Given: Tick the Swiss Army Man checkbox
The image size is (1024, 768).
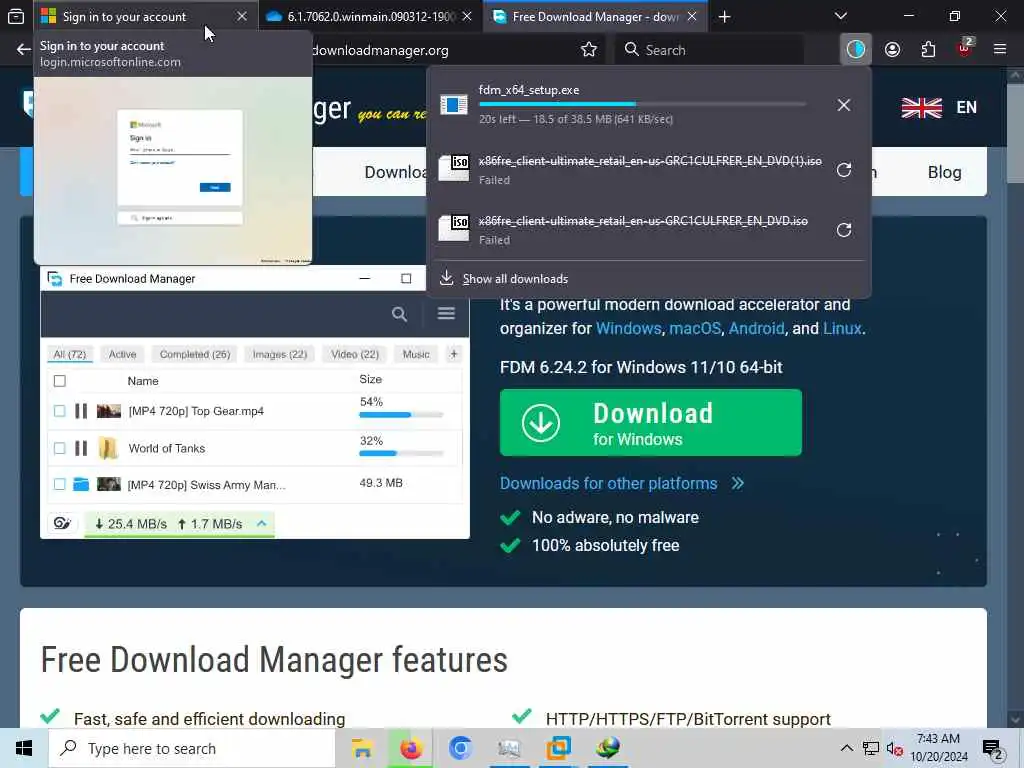Looking at the screenshot, I should click(x=59, y=484).
